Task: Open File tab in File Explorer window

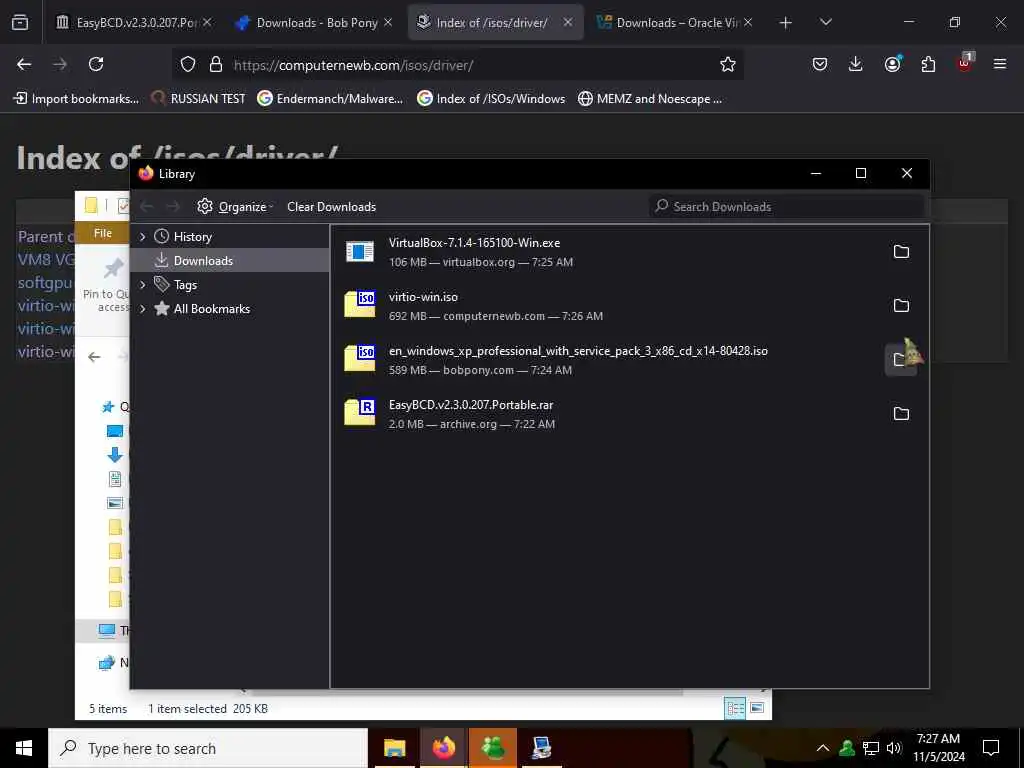Action: click(103, 233)
